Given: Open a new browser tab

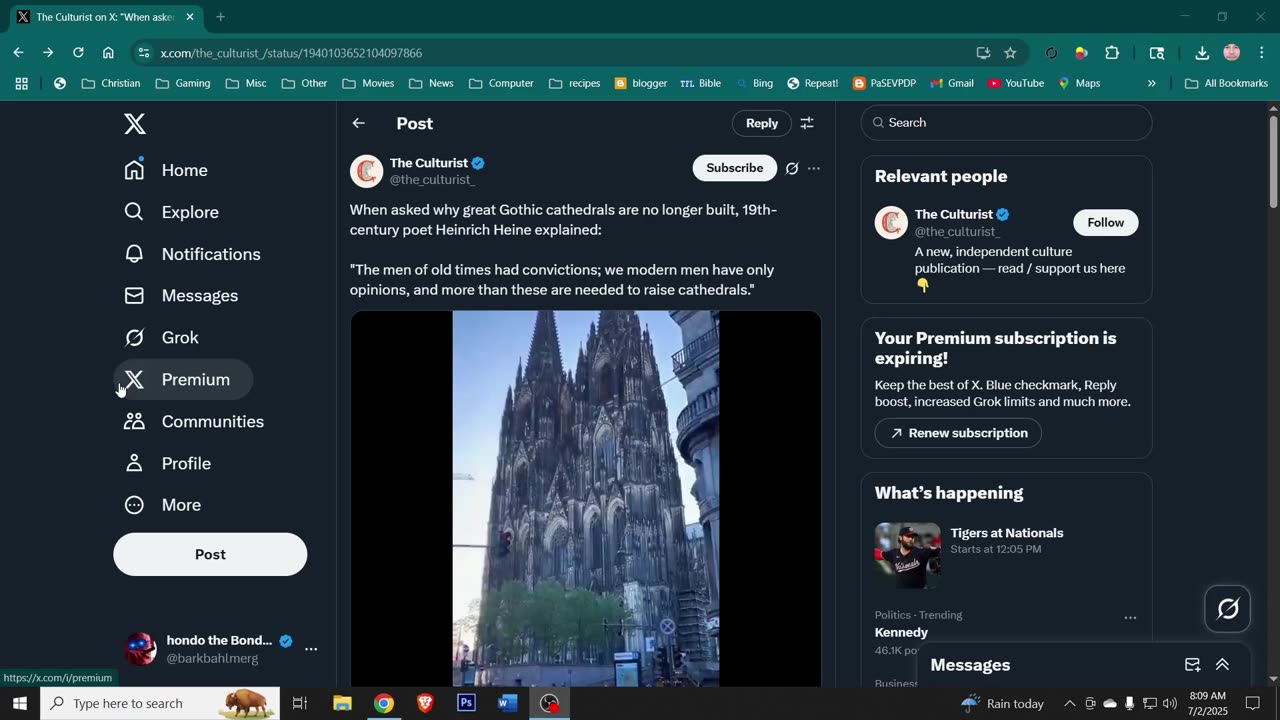Looking at the screenshot, I should 221,17.
